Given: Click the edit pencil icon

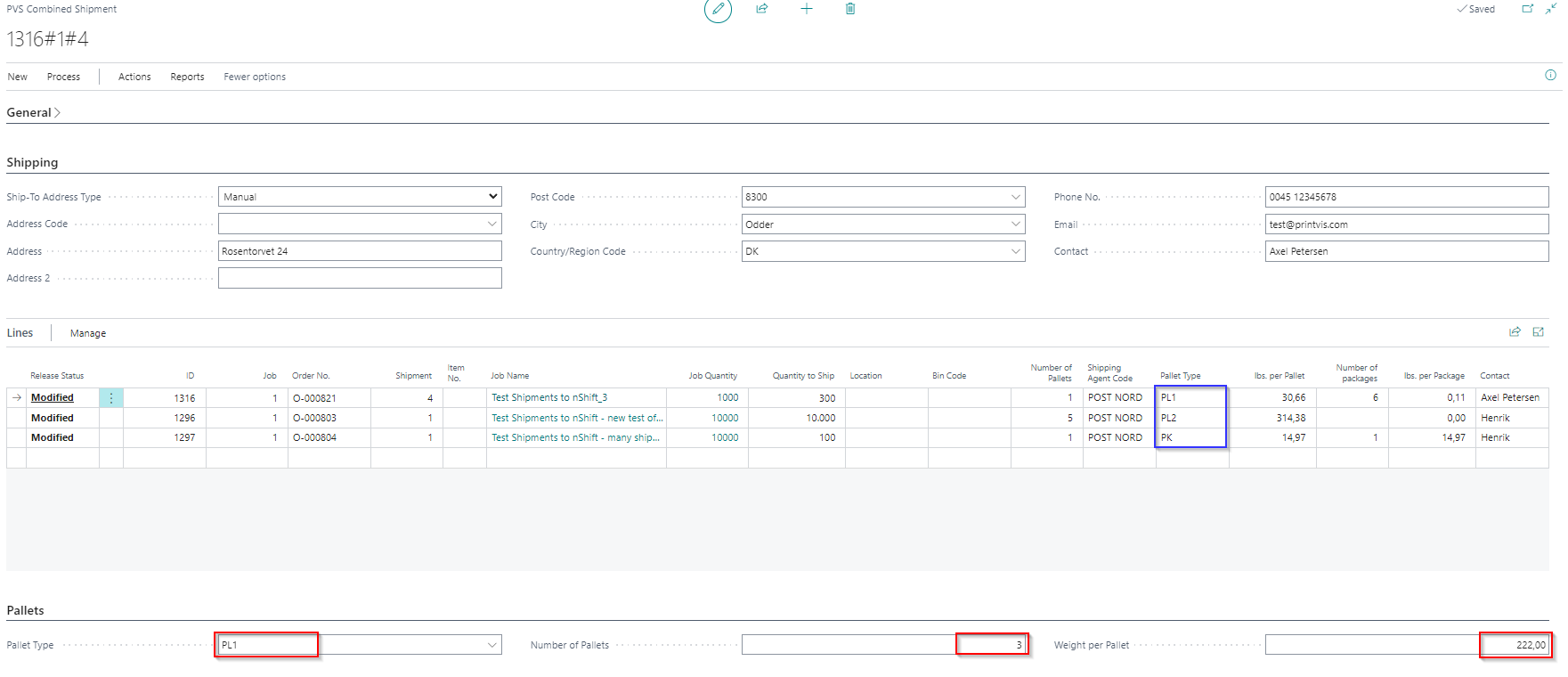Looking at the screenshot, I should tap(718, 9).
